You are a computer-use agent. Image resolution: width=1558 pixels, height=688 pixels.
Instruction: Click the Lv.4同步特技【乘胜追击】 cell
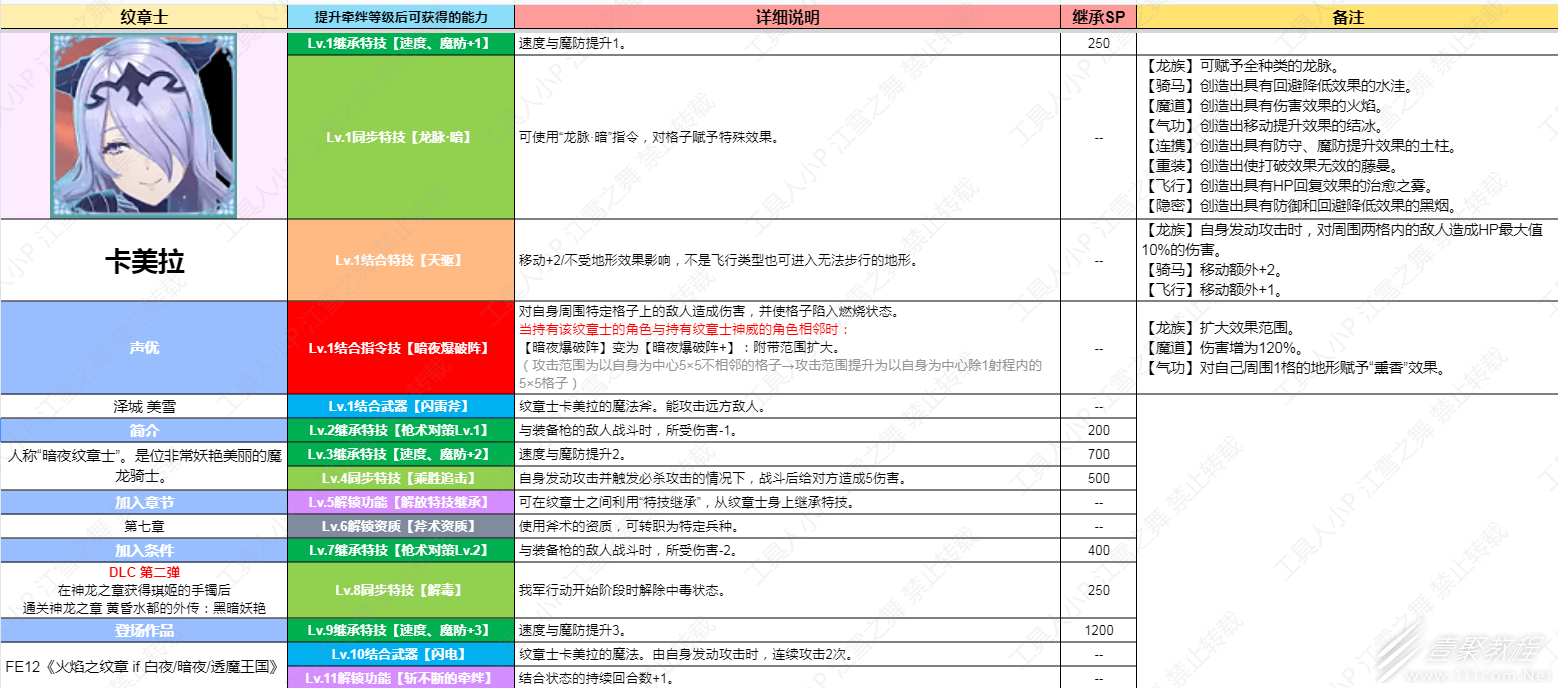pyautogui.click(x=401, y=478)
